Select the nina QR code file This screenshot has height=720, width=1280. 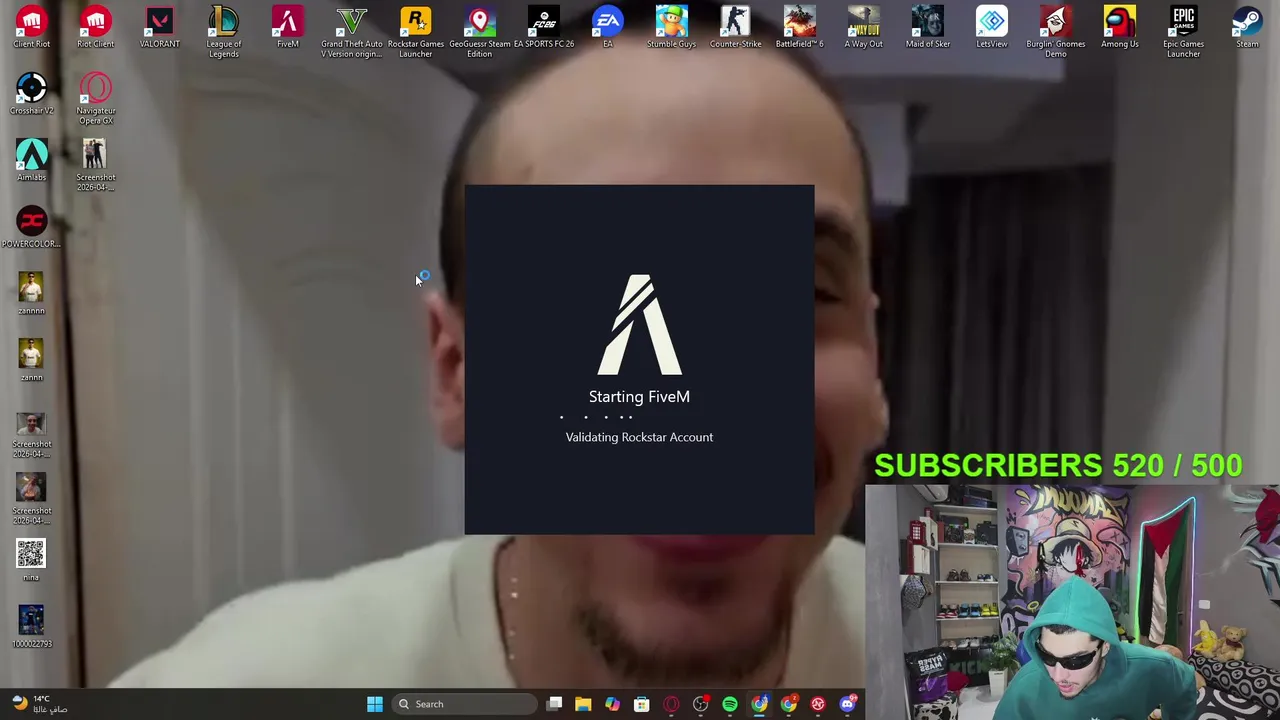31,560
